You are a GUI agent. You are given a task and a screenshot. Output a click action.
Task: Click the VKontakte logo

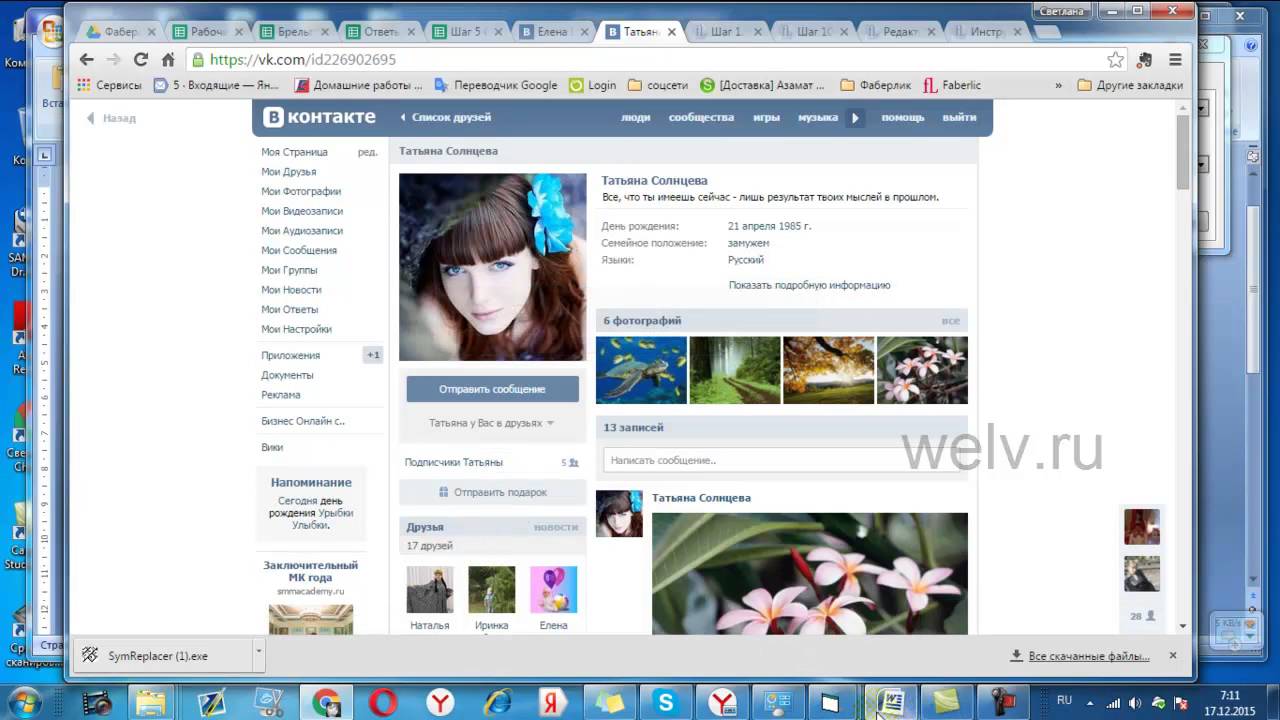[x=320, y=117]
